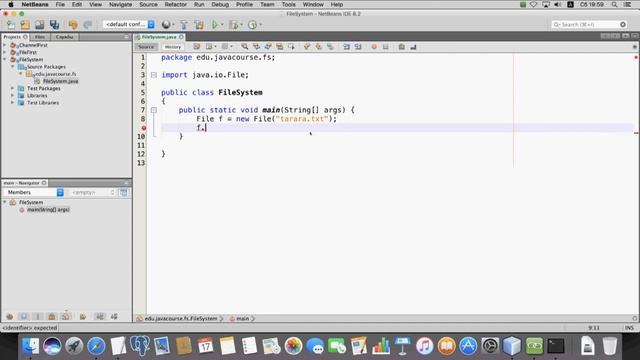The image size is (640, 360).
Task: Expand the Libraries node
Action: point(13,96)
